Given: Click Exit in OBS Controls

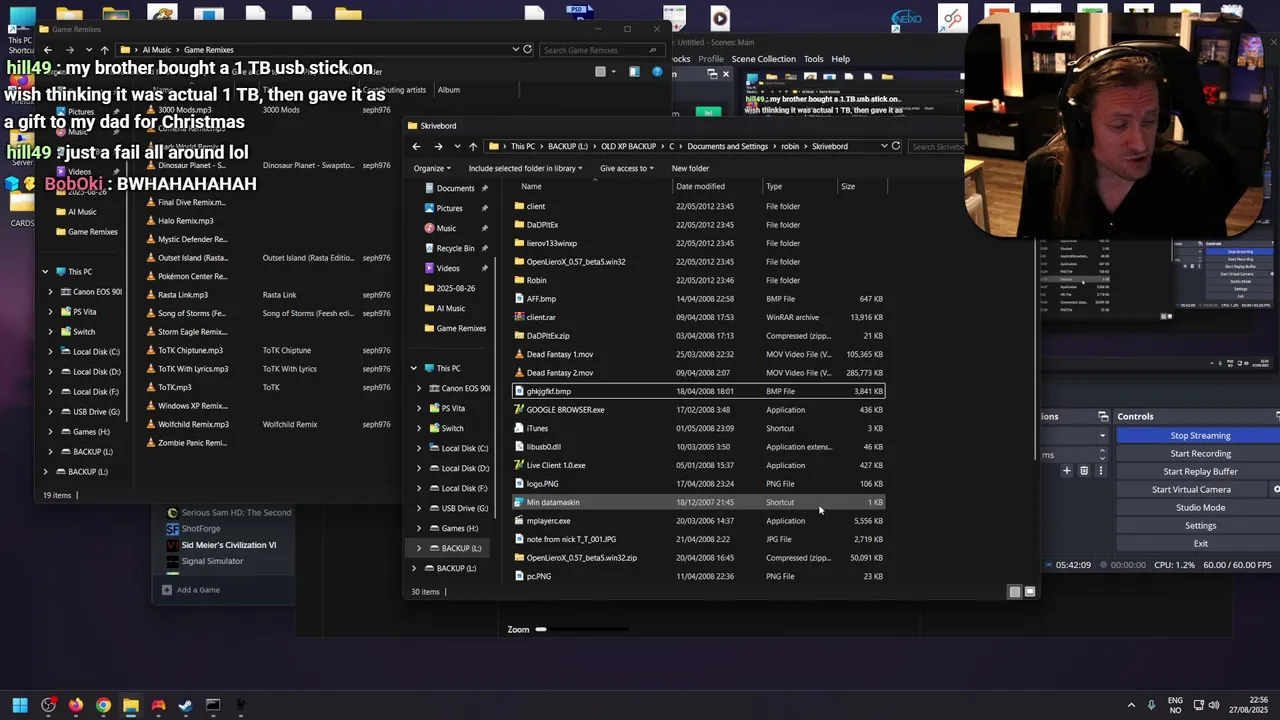Looking at the screenshot, I should [1200, 544].
